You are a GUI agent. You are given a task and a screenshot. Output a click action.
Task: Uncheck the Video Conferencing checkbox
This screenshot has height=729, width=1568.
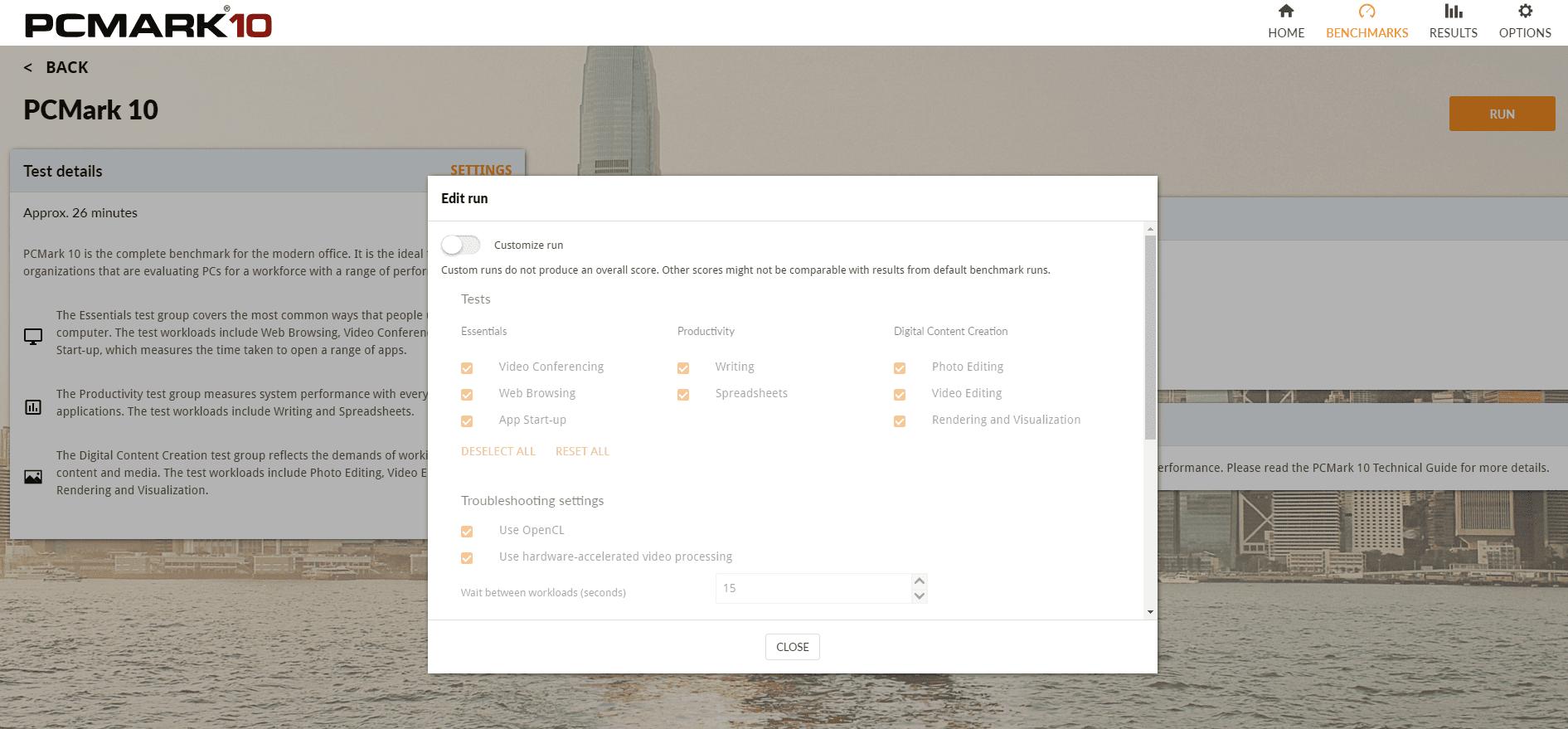[467, 367]
